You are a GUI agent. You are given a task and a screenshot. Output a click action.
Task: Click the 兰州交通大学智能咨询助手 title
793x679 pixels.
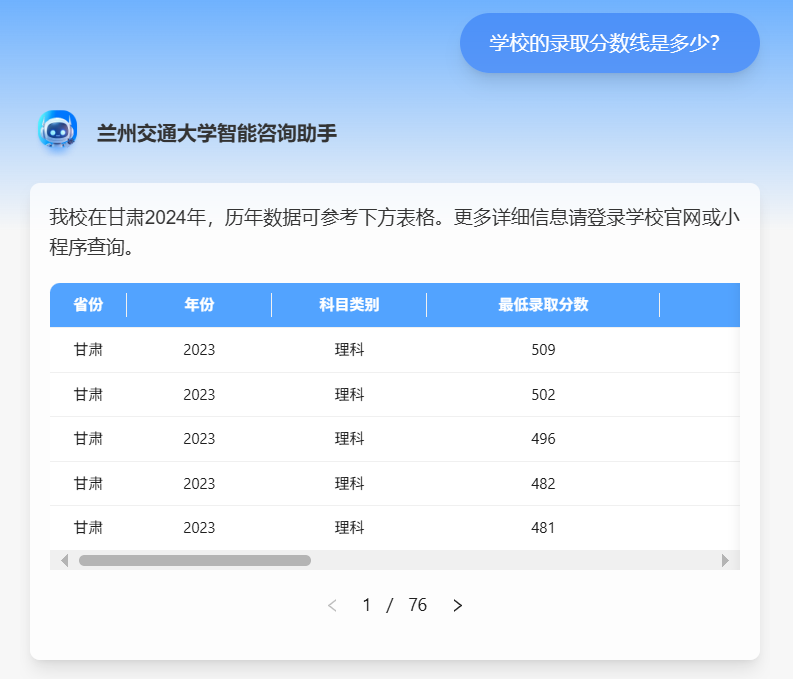point(217,133)
